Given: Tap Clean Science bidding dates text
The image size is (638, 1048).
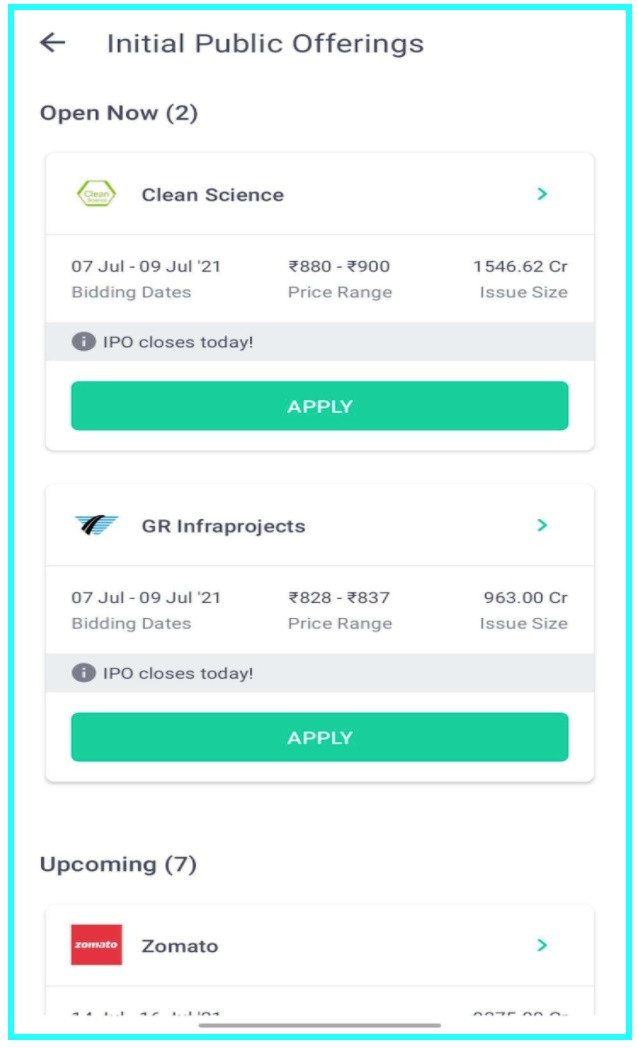Looking at the screenshot, I should [x=146, y=266].
